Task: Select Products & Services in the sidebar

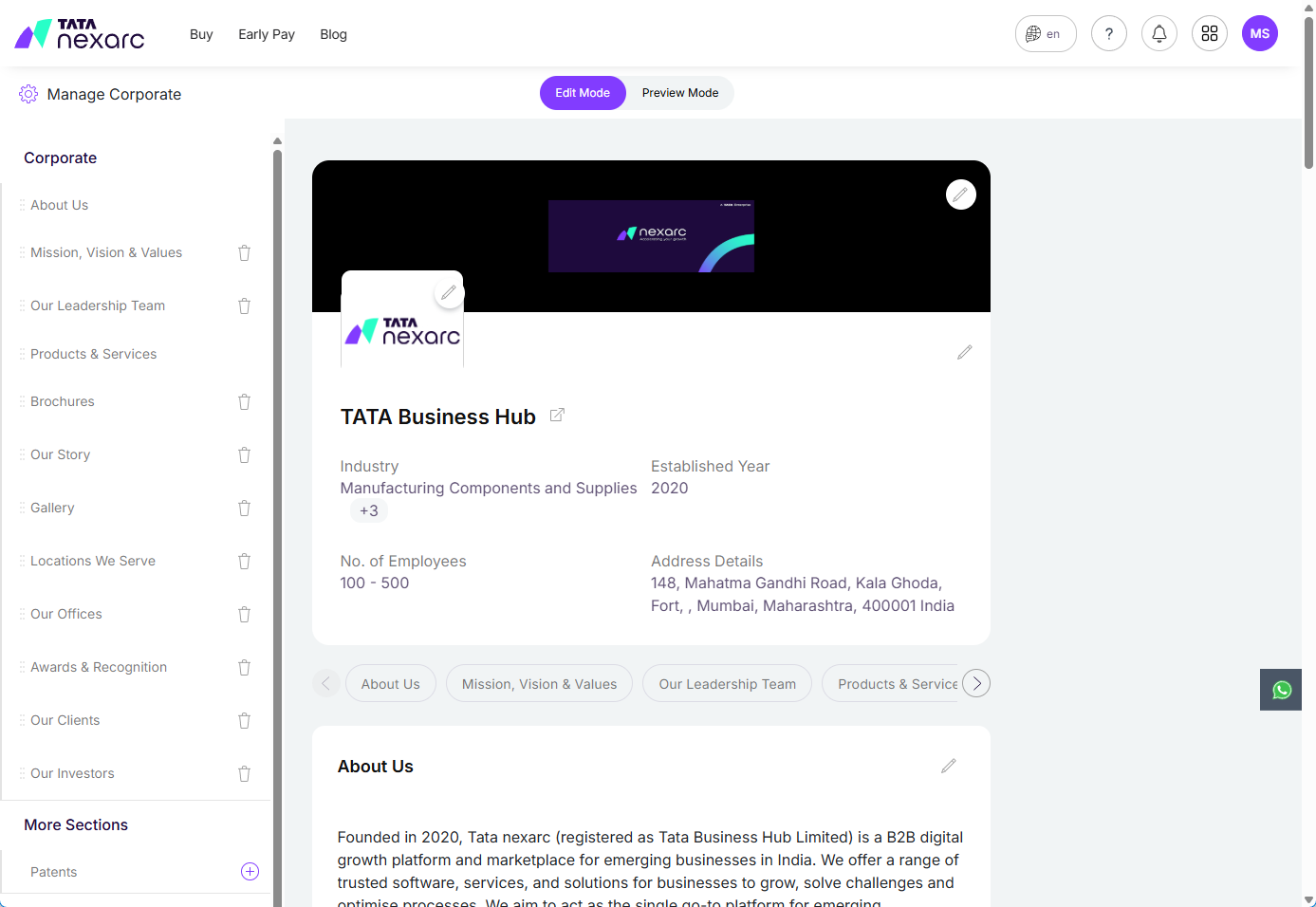Action: coord(94,354)
